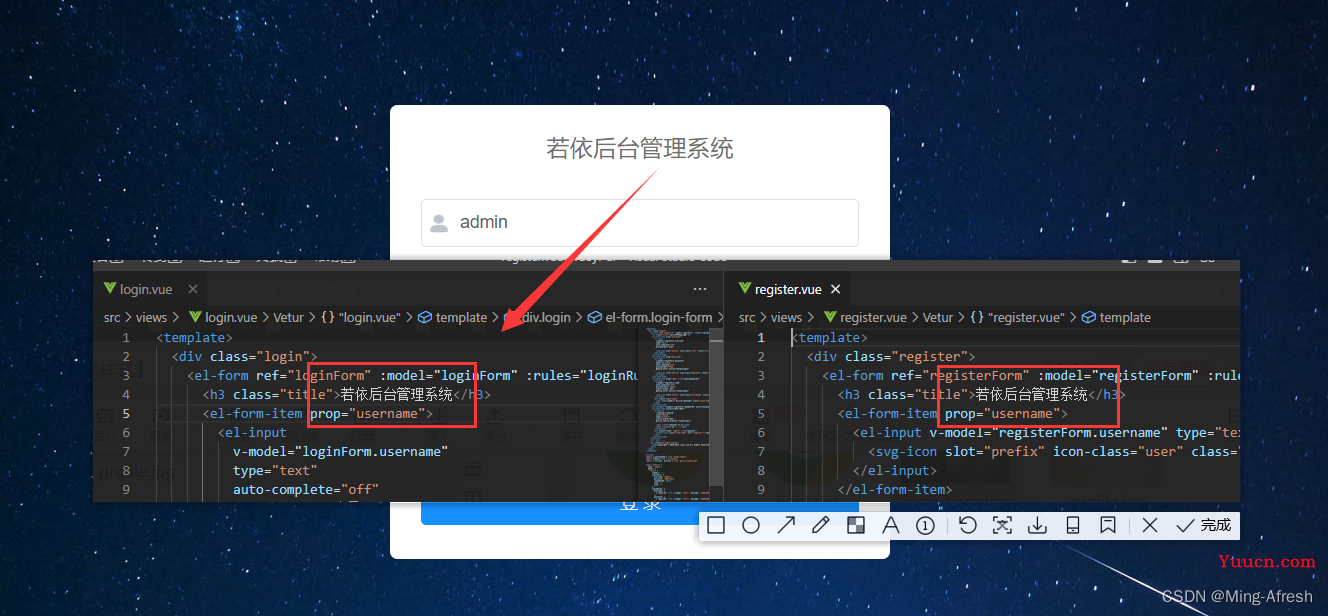Click v-model="loginForm.username" code line
1328x616 pixels.
(340, 451)
